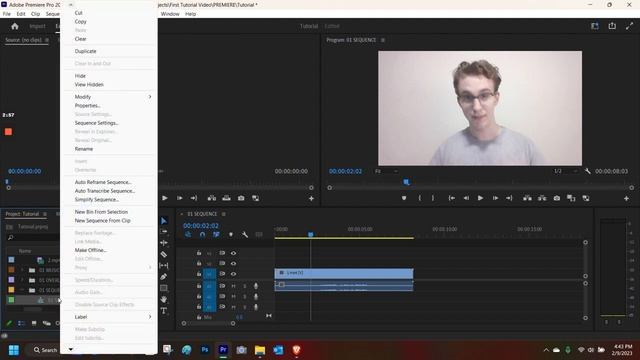Open Comparison View in Program monitor
Screen dimensions: 640x360
point(571,198)
